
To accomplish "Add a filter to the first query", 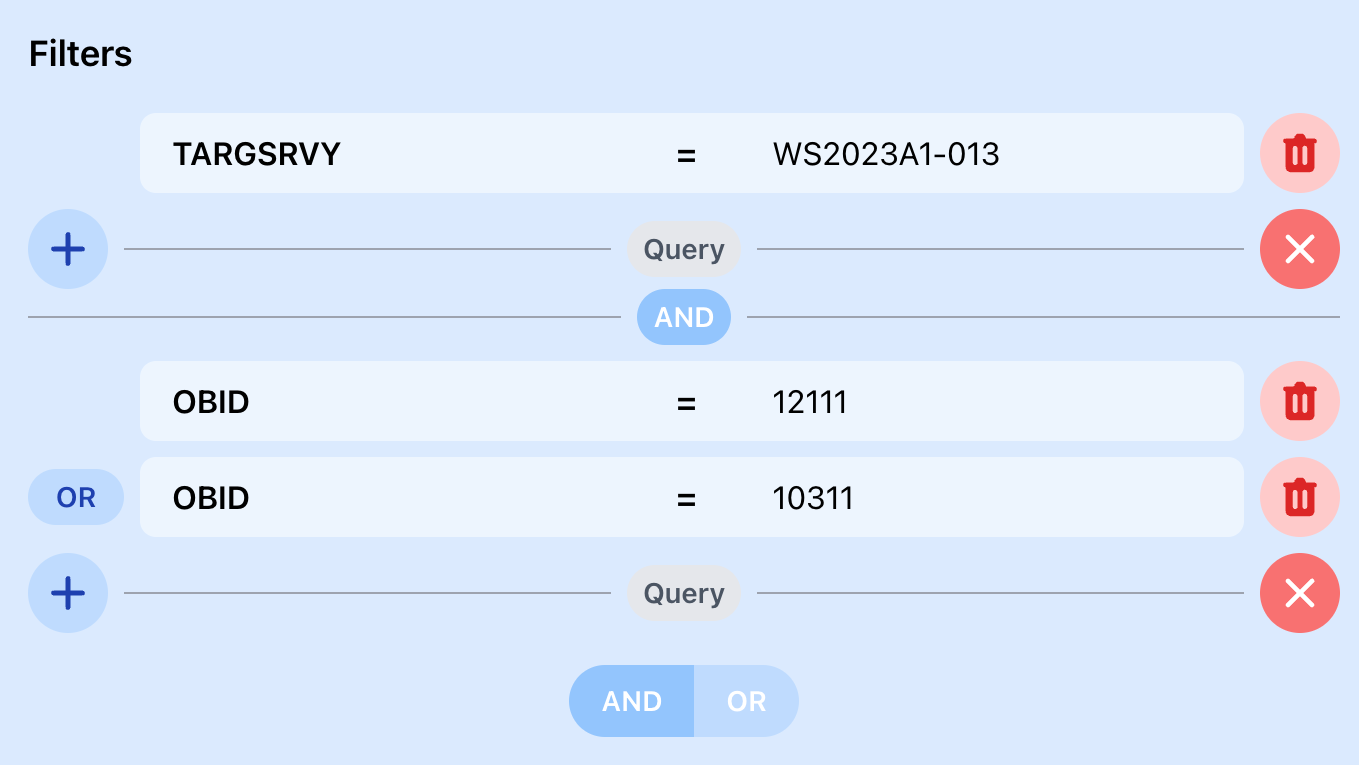I will point(68,249).
